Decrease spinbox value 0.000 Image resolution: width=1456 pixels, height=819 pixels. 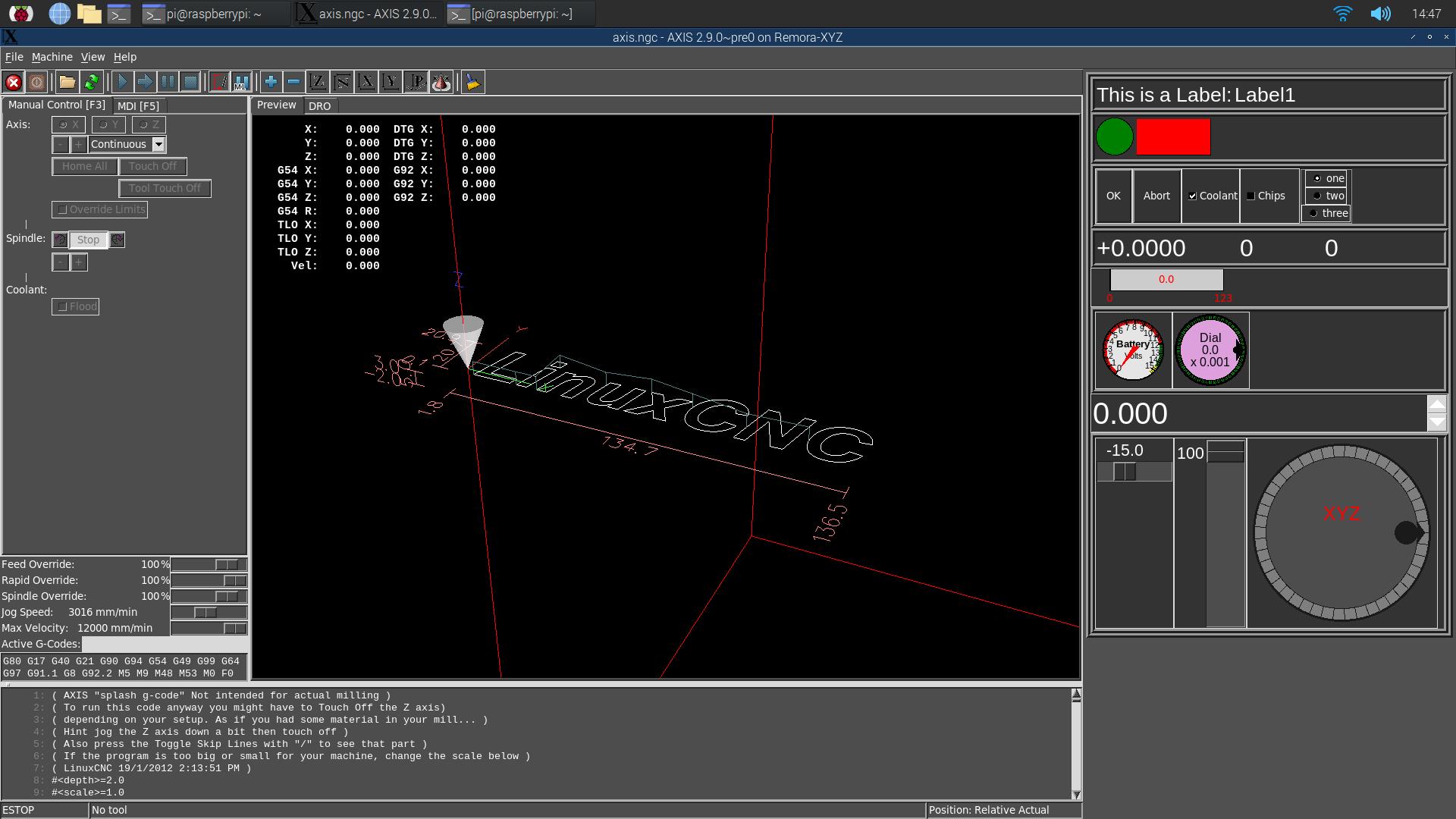1437,422
